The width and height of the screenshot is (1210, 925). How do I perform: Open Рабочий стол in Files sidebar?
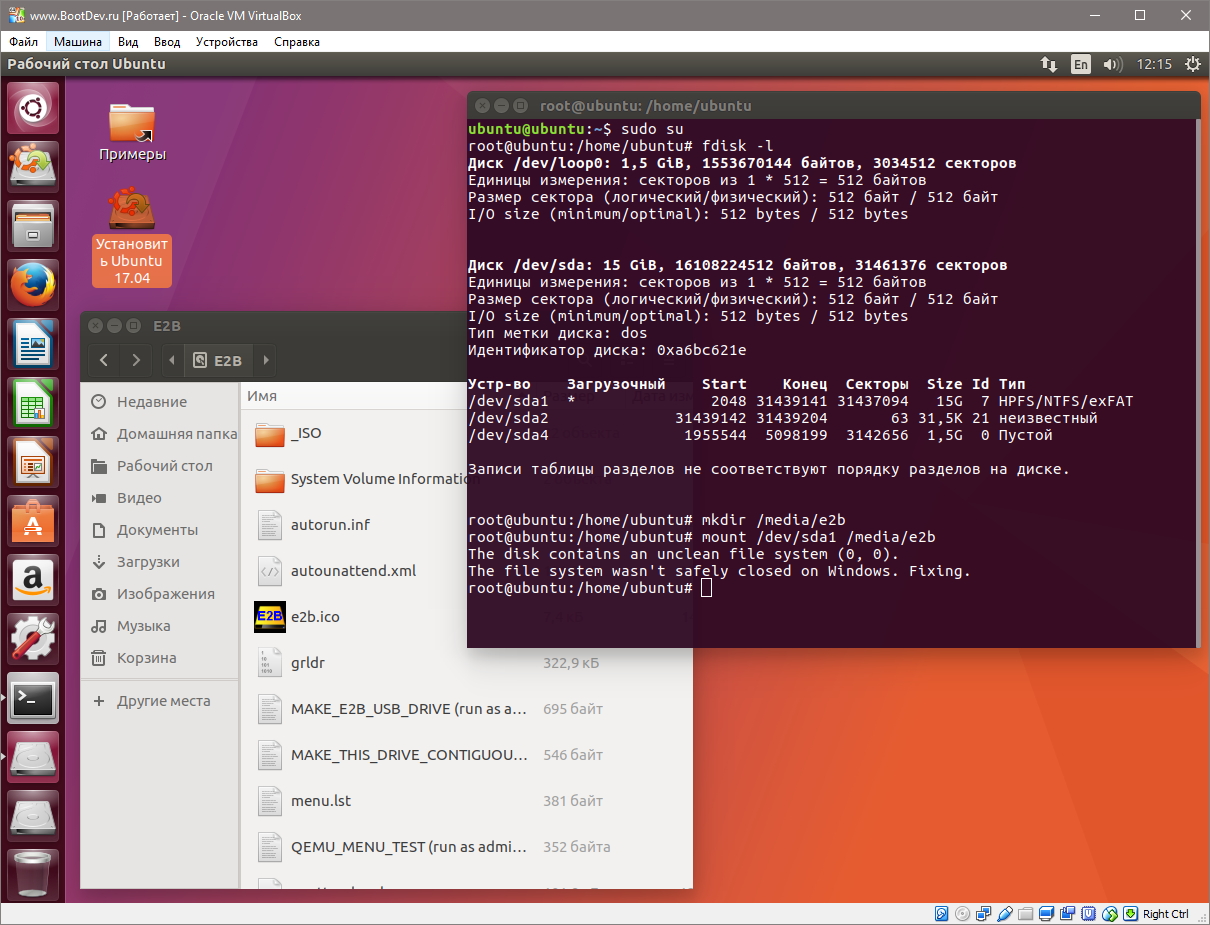pyautogui.click(x=160, y=466)
